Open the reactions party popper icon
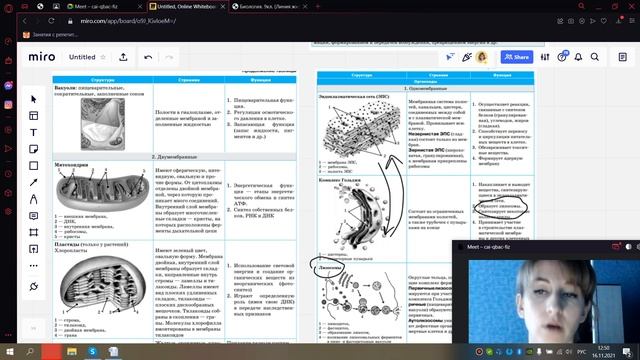640x360 pixels. pyautogui.click(x=467, y=57)
